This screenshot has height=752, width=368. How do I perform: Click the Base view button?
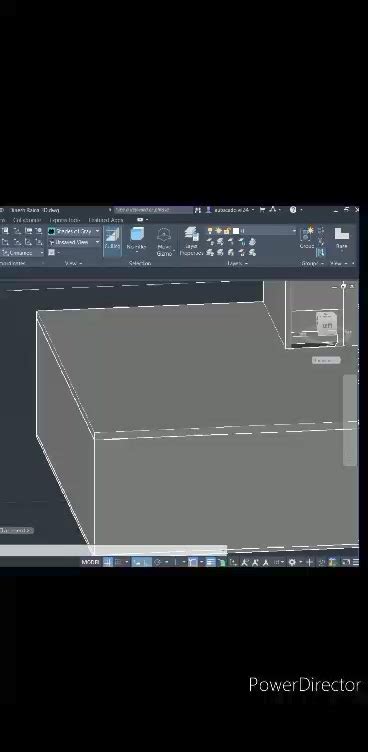342,238
